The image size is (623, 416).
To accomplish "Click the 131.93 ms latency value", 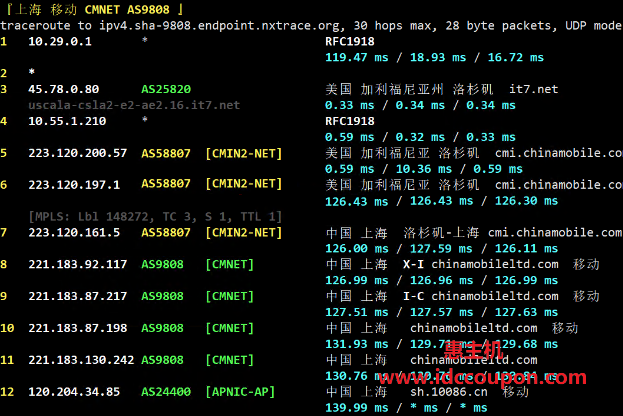I will [x=357, y=344].
